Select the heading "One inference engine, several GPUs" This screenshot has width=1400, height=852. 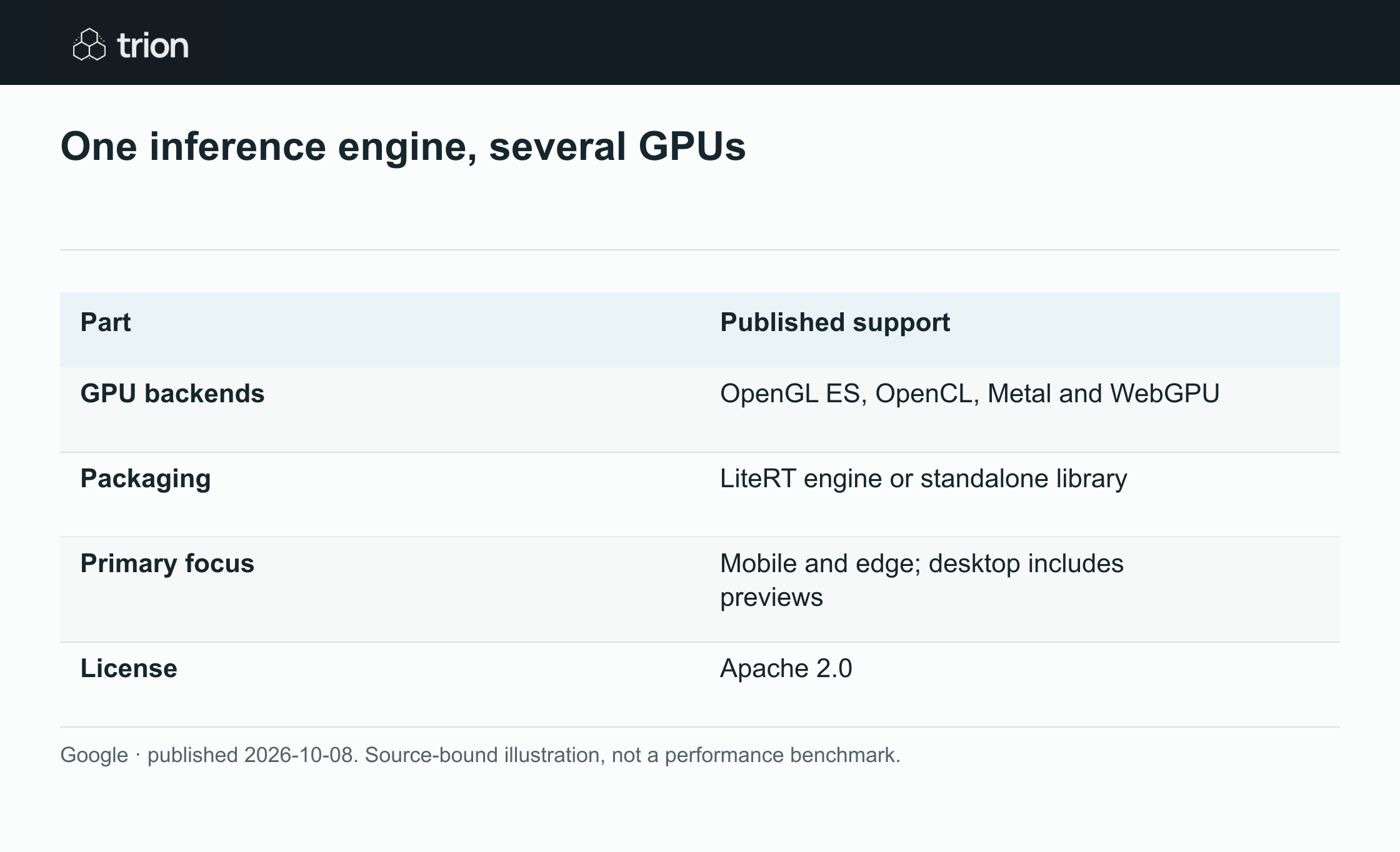(x=403, y=146)
